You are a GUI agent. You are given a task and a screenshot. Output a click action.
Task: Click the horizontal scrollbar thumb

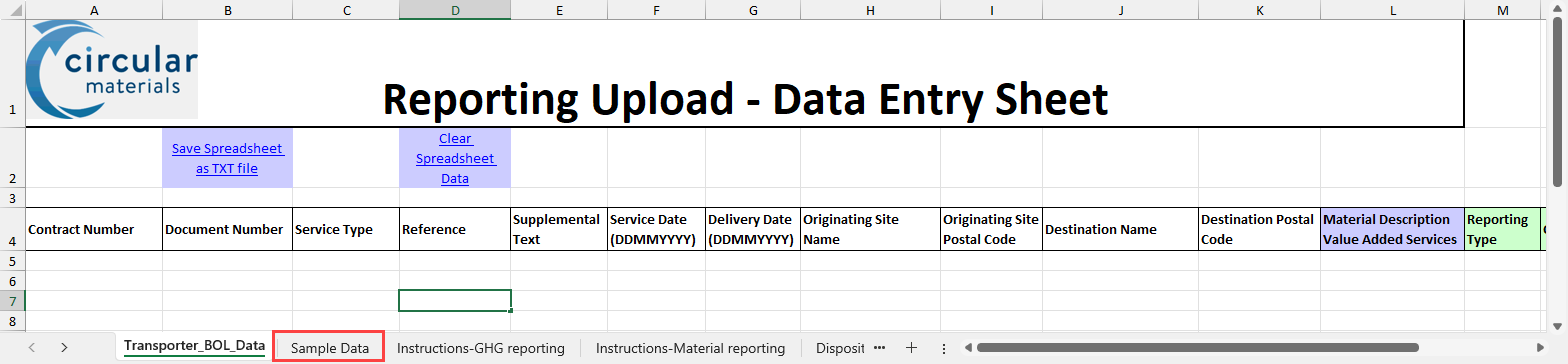(x=1197, y=348)
